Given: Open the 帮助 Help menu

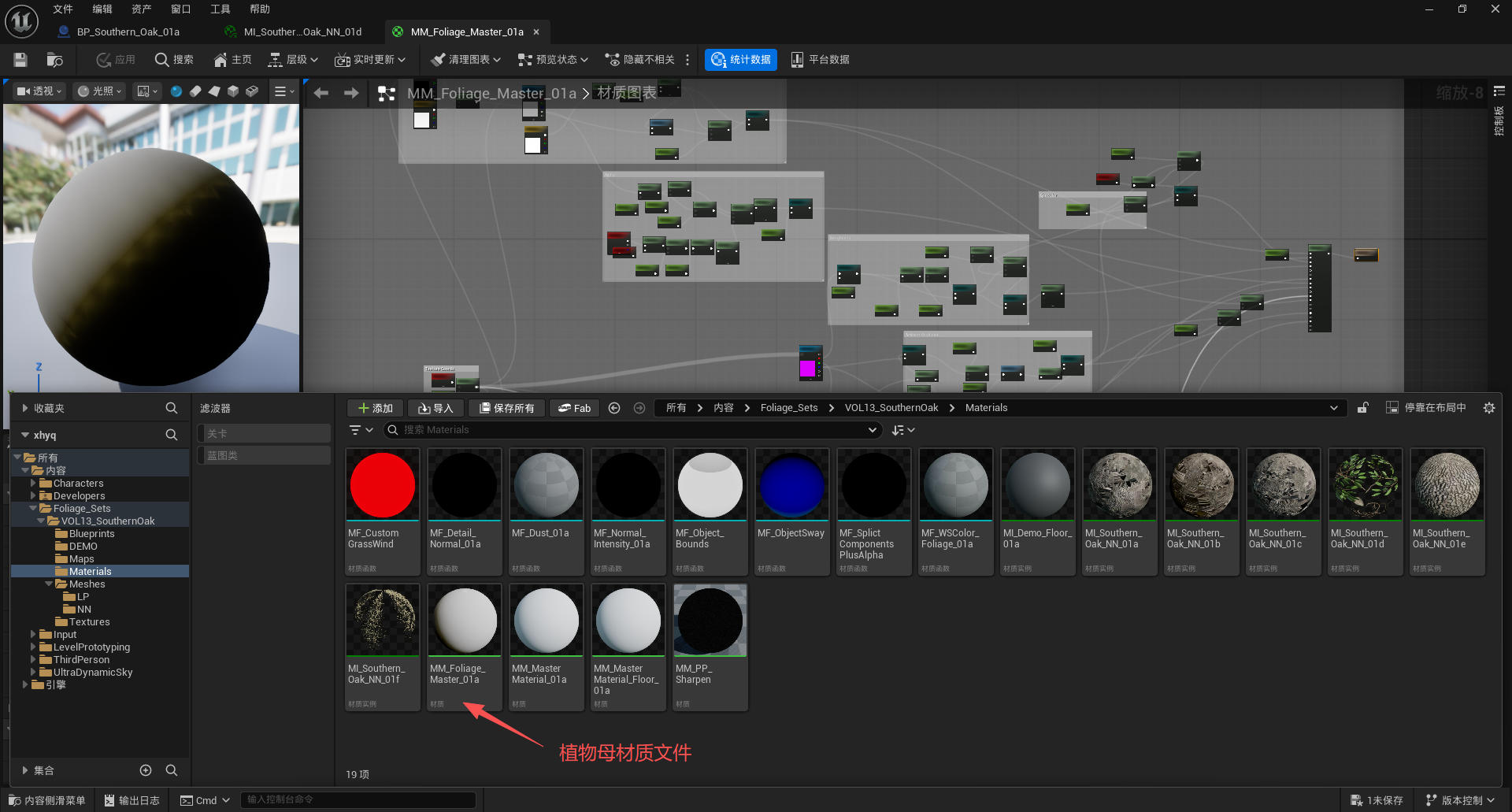Looking at the screenshot, I should point(260,9).
